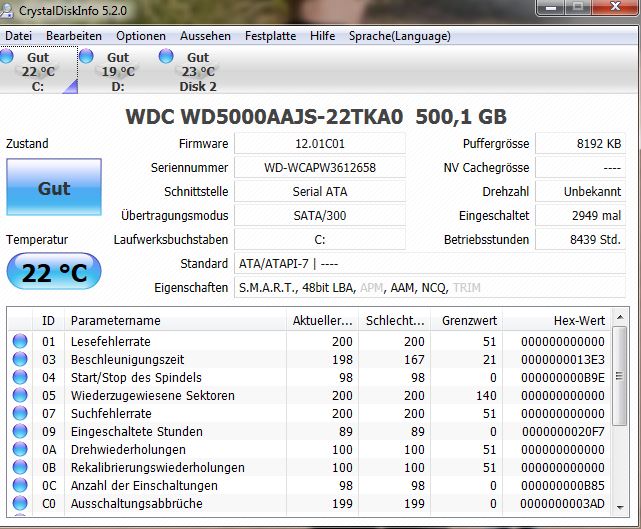This screenshot has height=529, width=641.
Task: Click the status orb of Ausschaltungsabbrüche row
Action: point(20,503)
